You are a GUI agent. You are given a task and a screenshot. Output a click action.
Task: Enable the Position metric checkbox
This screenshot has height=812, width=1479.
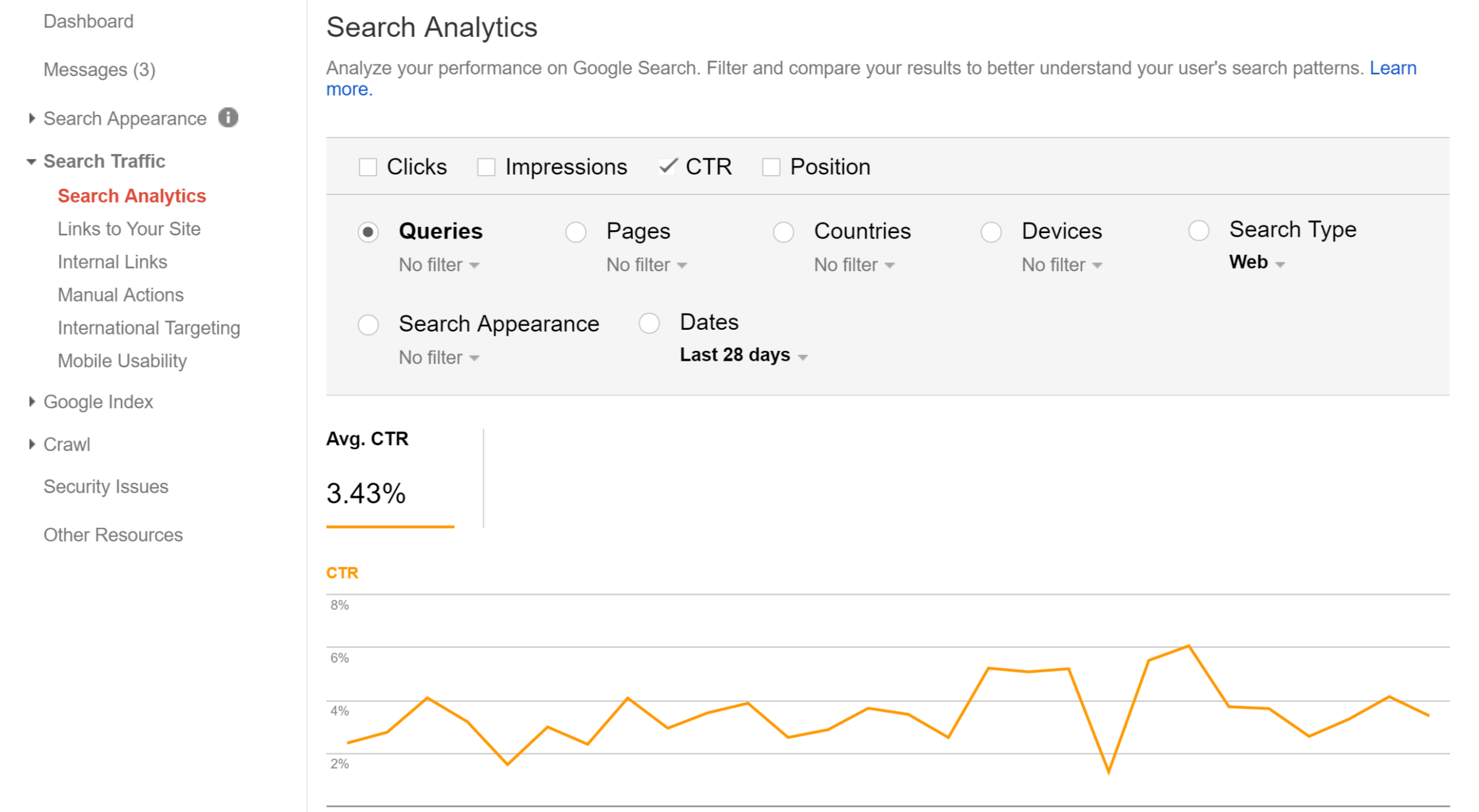771,166
